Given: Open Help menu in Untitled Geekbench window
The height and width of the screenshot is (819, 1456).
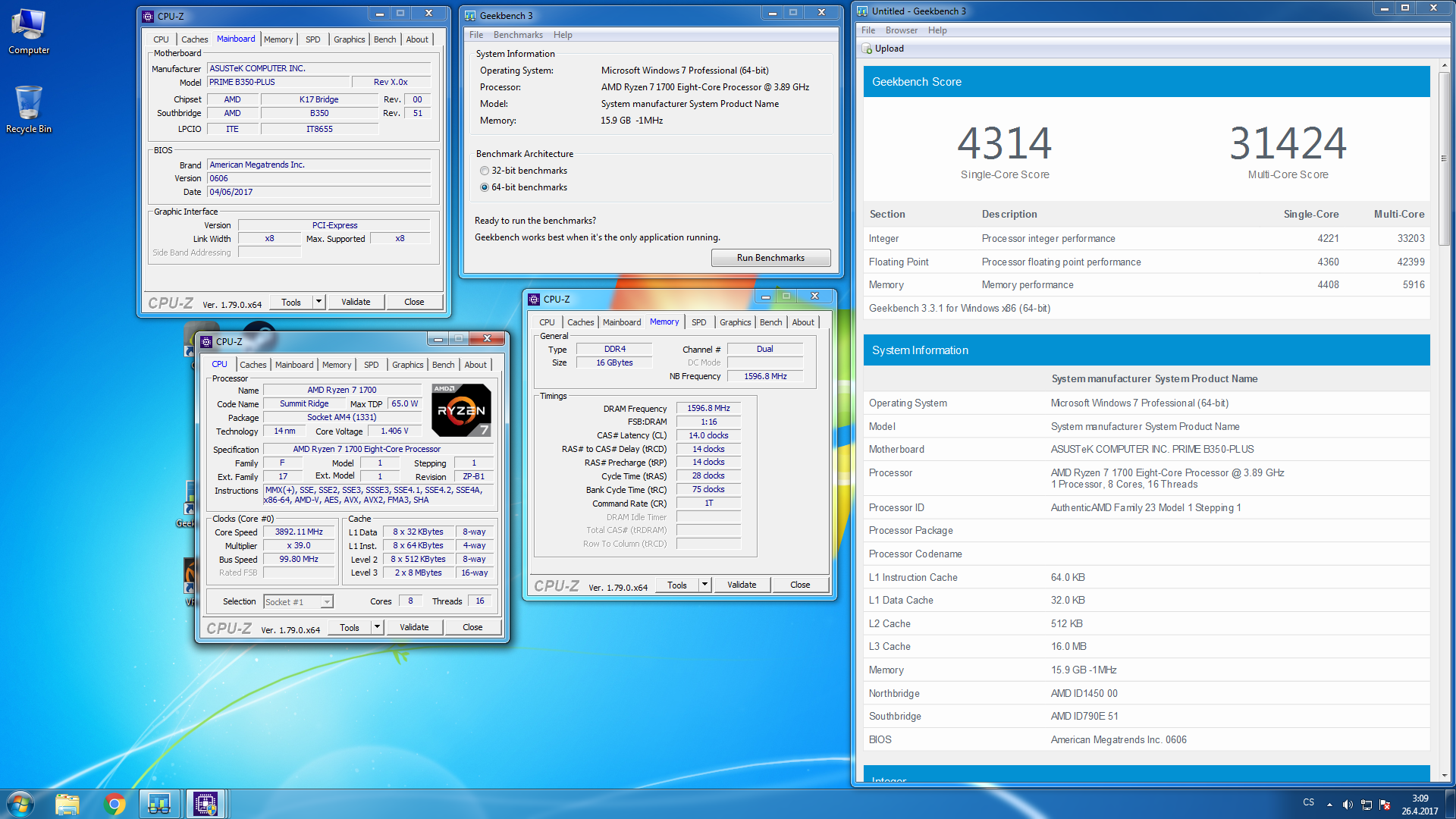Looking at the screenshot, I should pyautogui.click(x=937, y=30).
